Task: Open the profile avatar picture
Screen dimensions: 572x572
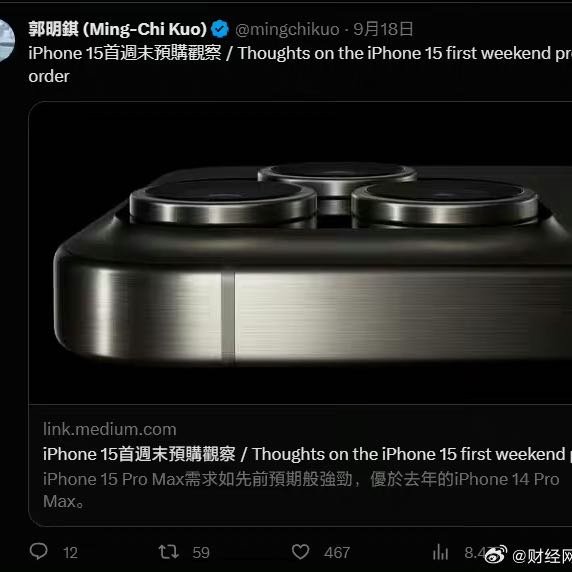Action: tap(7, 40)
